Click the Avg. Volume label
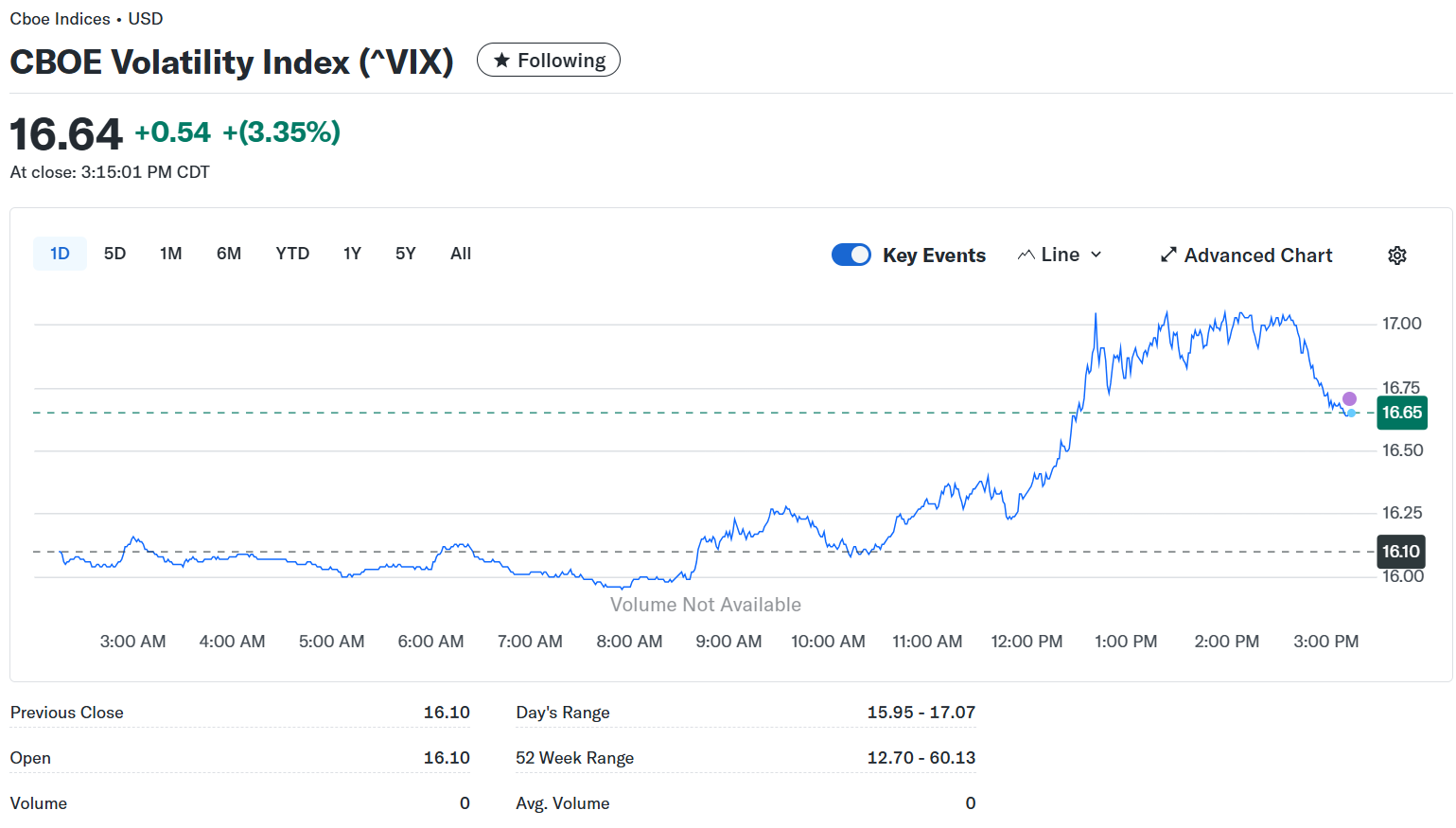This screenshot has width=1456, height=828. (563, 803)
